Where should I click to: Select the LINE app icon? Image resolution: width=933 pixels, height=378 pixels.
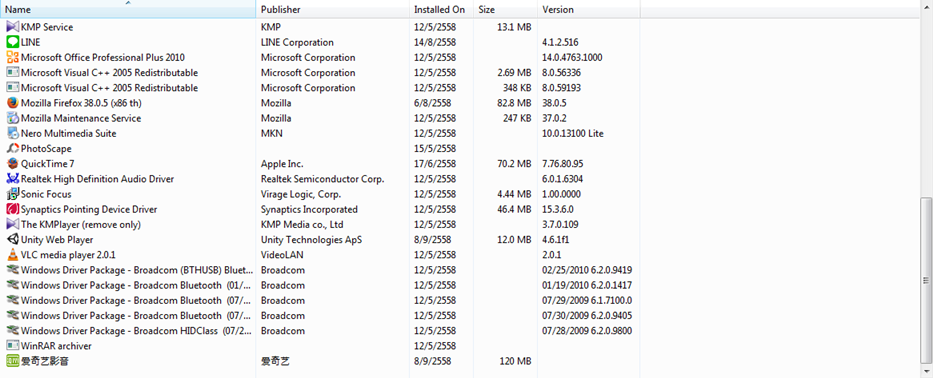pyautogui.click(x=12, y=42)
